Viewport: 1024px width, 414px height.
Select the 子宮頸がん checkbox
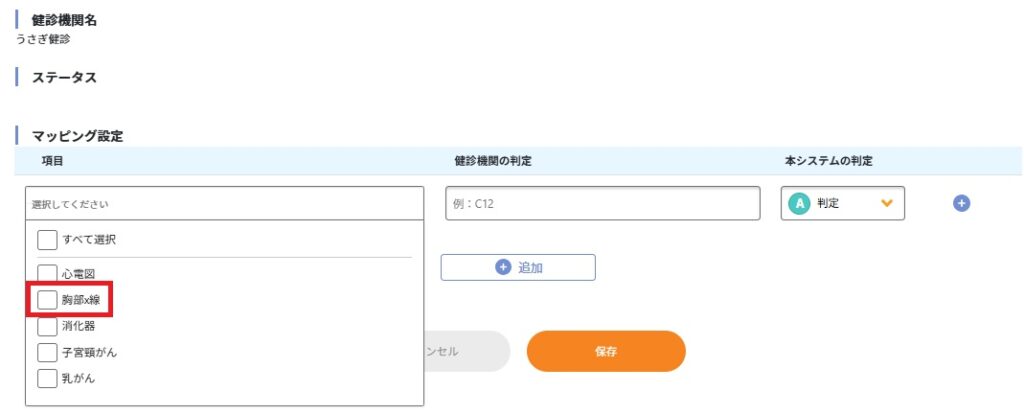pyautogui.click(x=47, y=352)
